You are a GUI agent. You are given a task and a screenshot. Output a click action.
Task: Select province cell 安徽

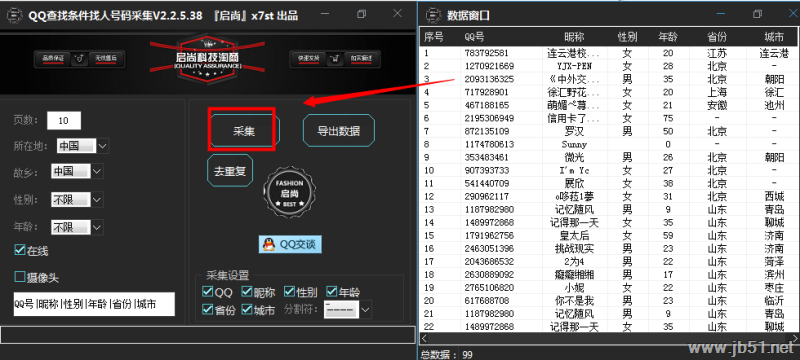[x=717, y=106]
